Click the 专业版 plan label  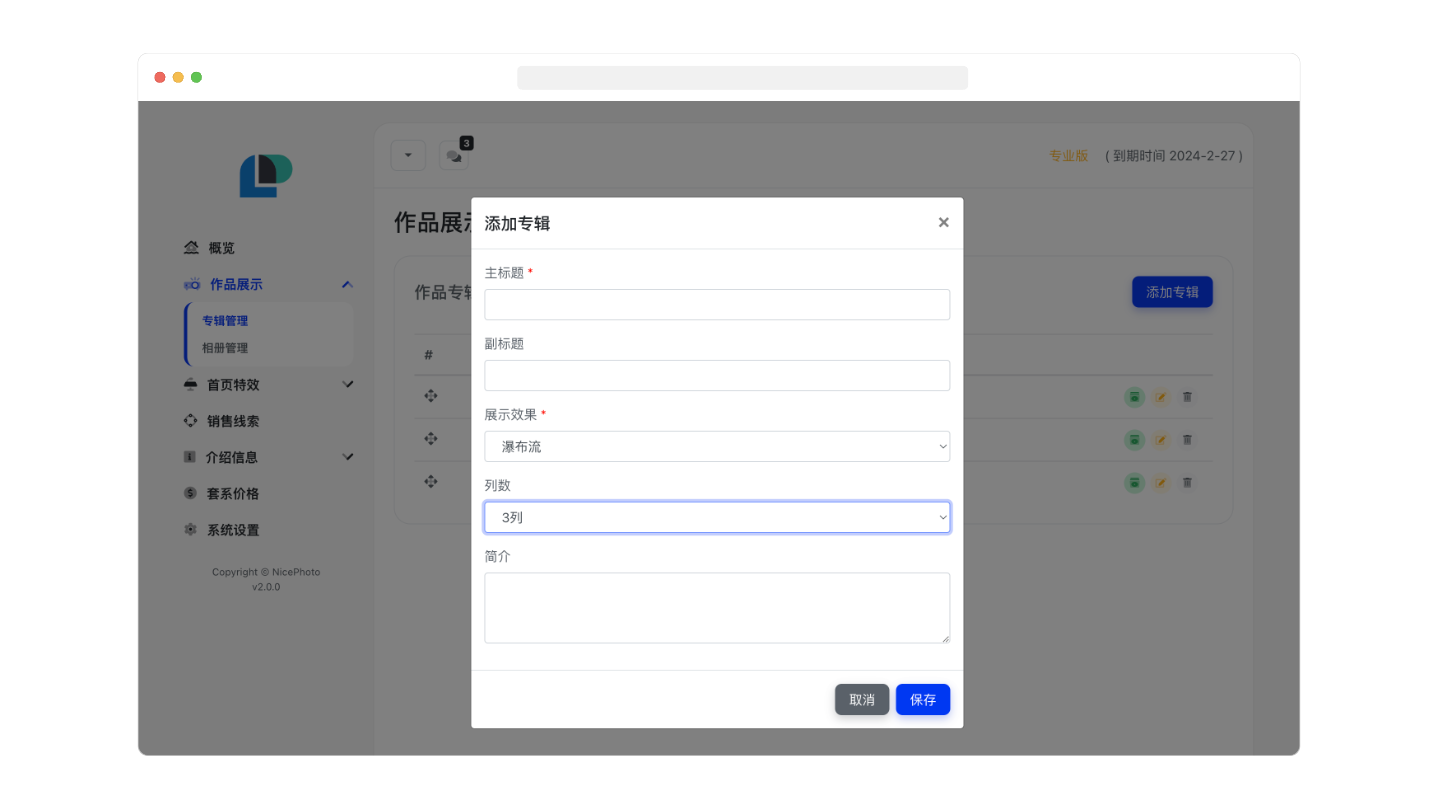(1068, 156)
